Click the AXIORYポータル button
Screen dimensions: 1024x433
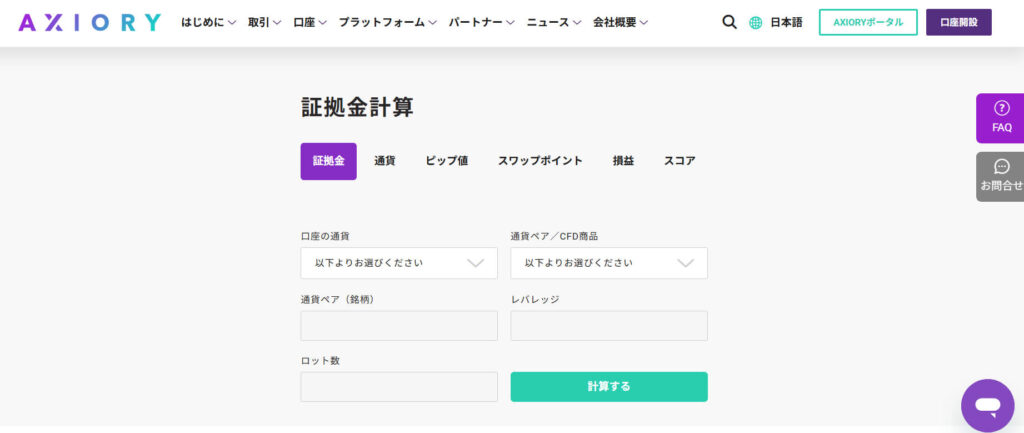(868, 22)
